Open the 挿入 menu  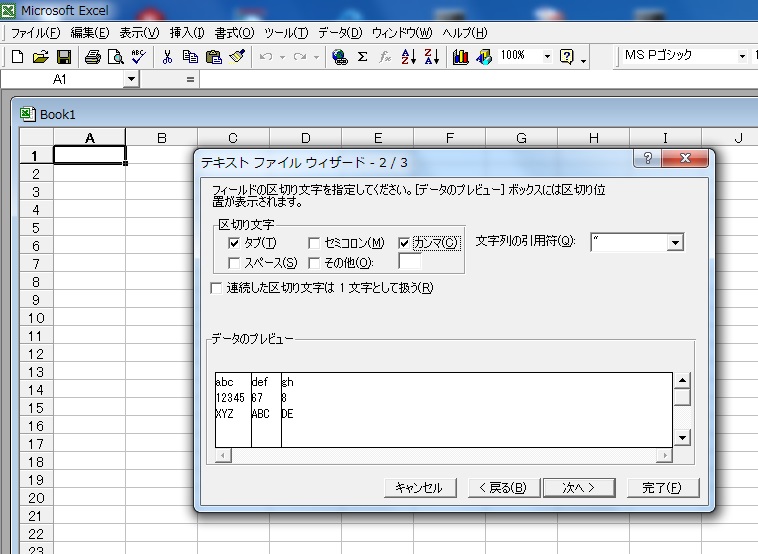click(187, 33)
